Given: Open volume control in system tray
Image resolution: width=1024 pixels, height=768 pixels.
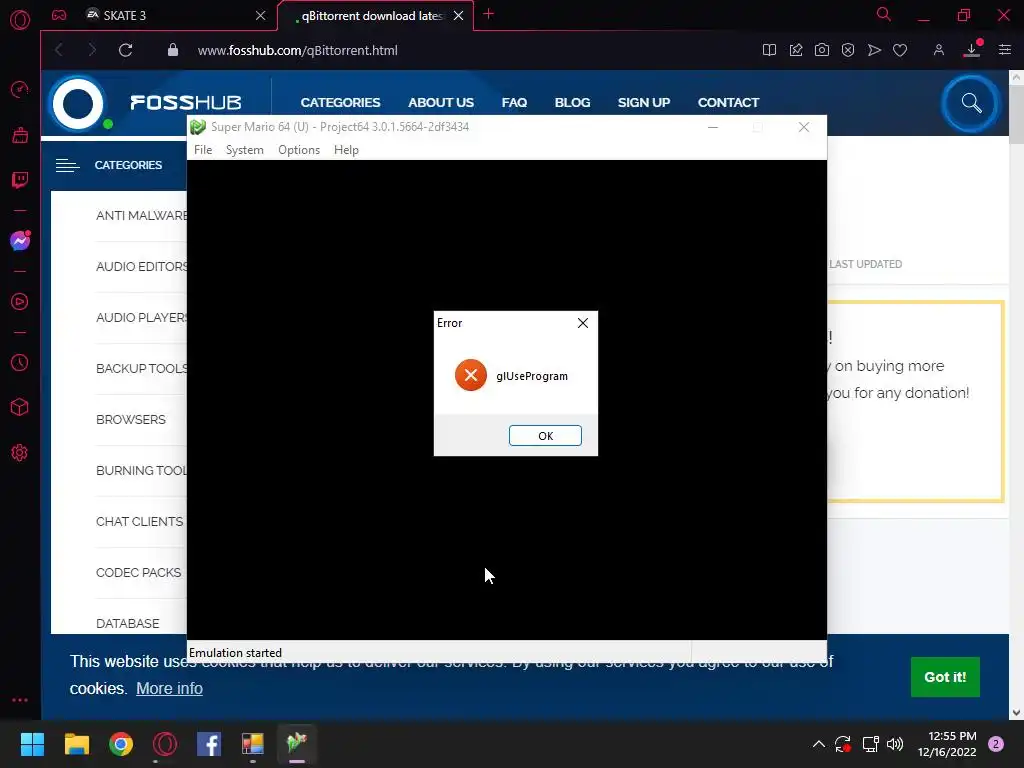Looking at the screenshot, I should click(895, 744).
